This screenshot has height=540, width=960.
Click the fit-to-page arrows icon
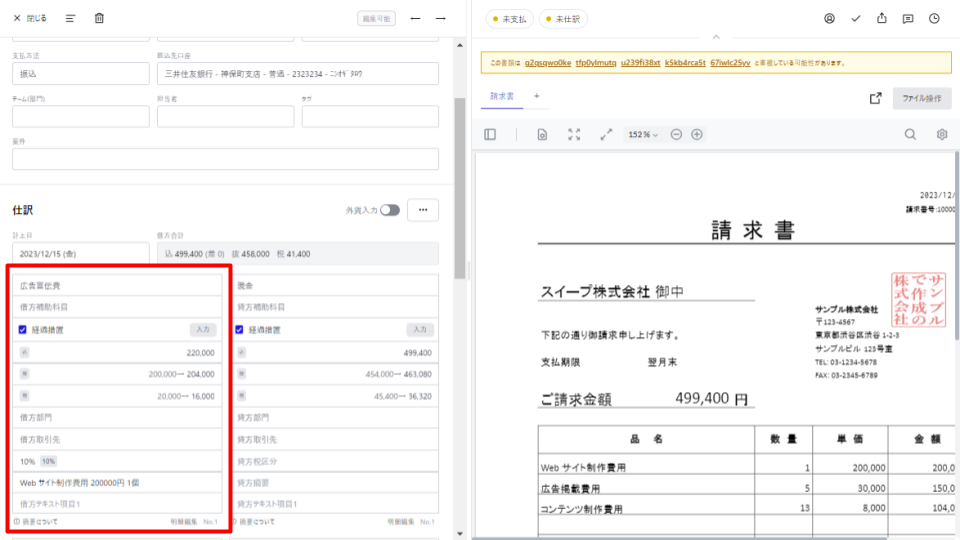pyautogui.click(x=574, y=134)
